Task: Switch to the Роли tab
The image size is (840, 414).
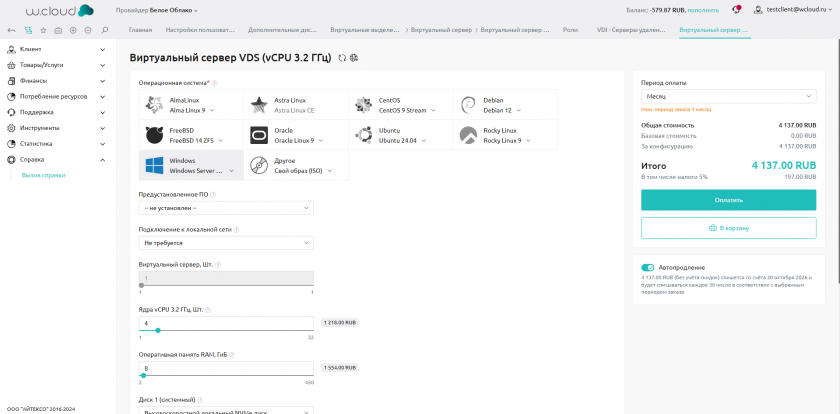Action: 570,30
